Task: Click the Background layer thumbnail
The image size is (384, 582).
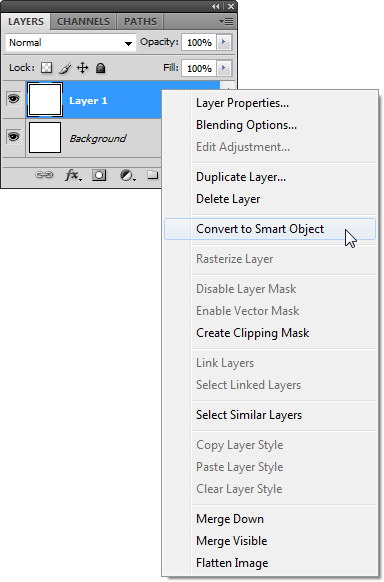Action: point(45,138)
